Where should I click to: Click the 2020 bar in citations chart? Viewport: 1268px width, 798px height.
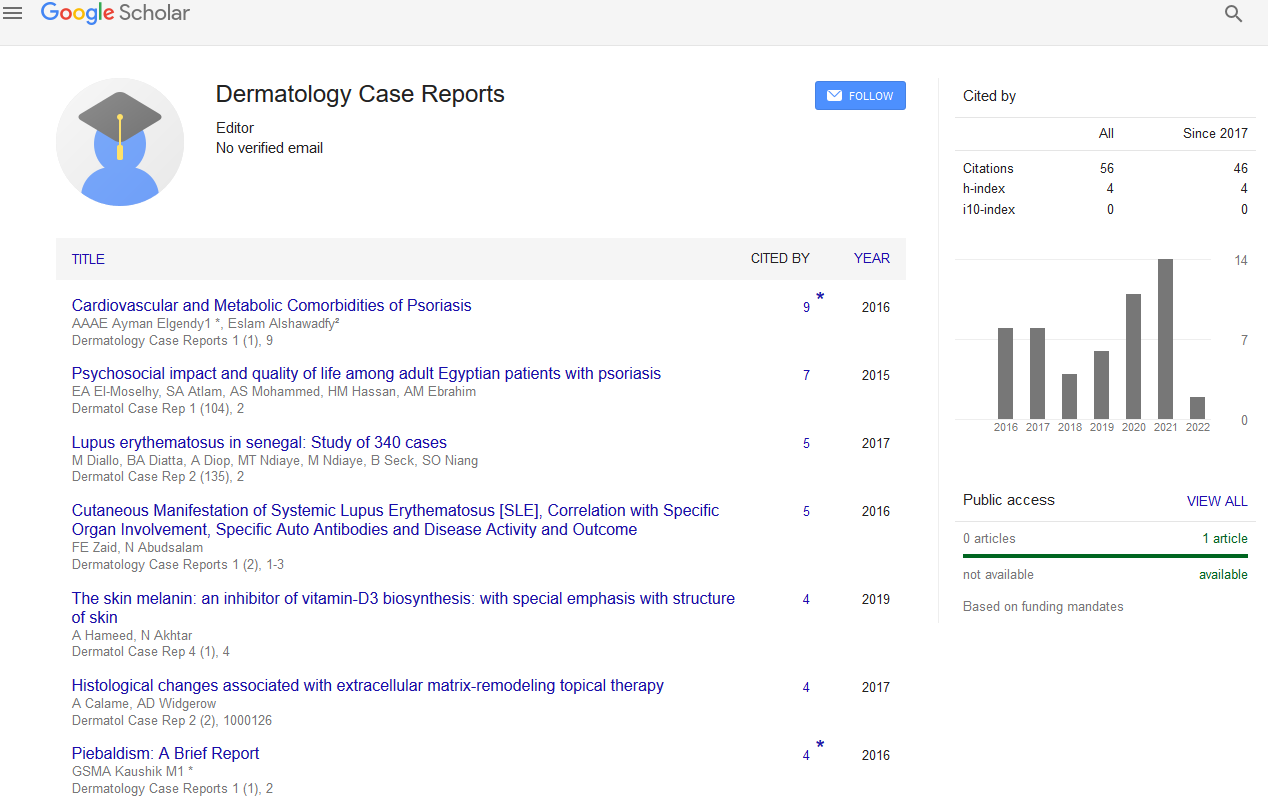(1133, 356)
